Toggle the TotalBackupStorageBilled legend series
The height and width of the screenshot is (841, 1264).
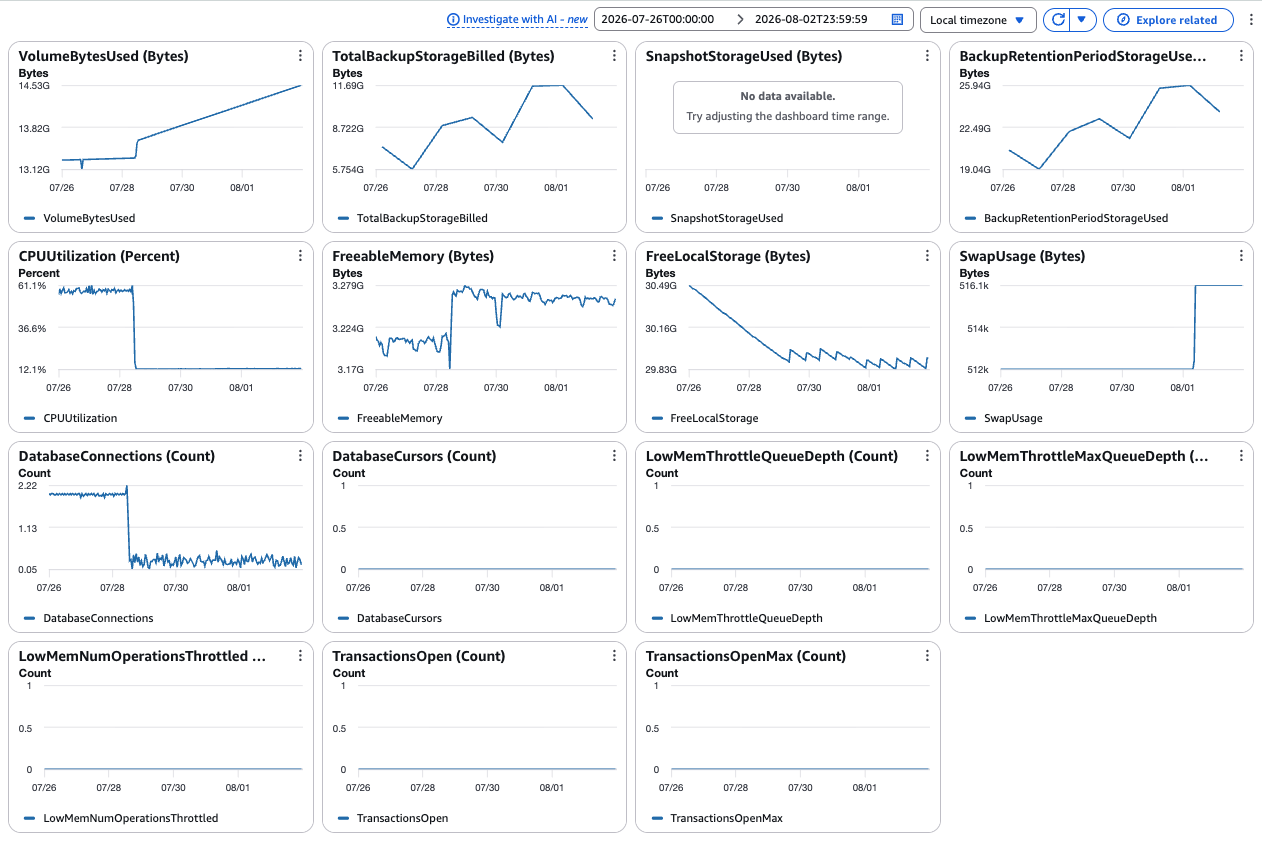[412, 218]
